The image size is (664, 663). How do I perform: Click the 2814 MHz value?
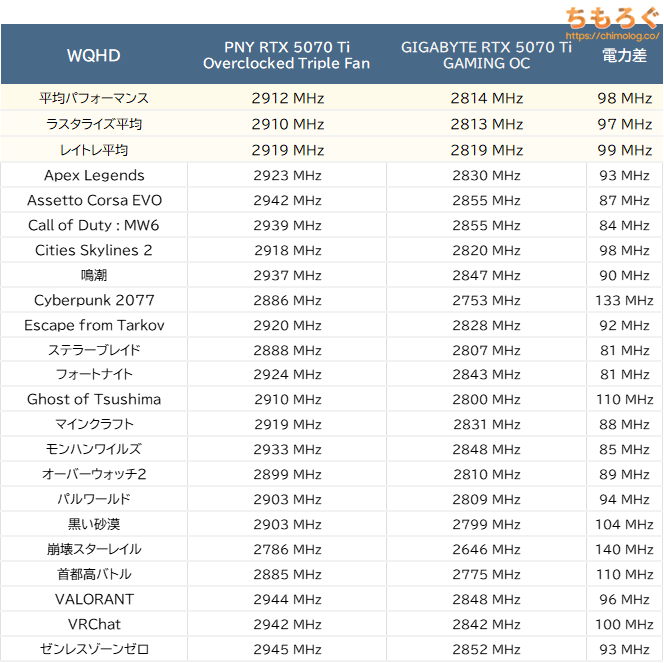click(487, 98)
